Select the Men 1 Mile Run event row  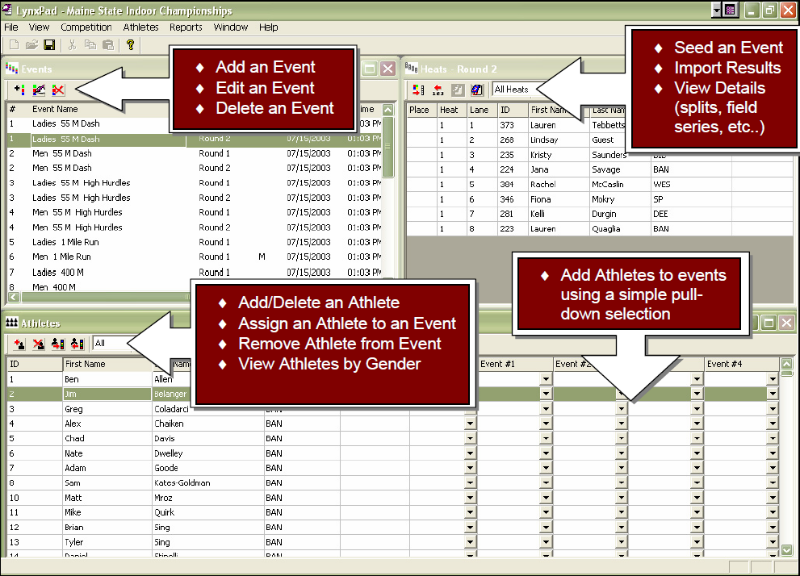coord(70,257)
